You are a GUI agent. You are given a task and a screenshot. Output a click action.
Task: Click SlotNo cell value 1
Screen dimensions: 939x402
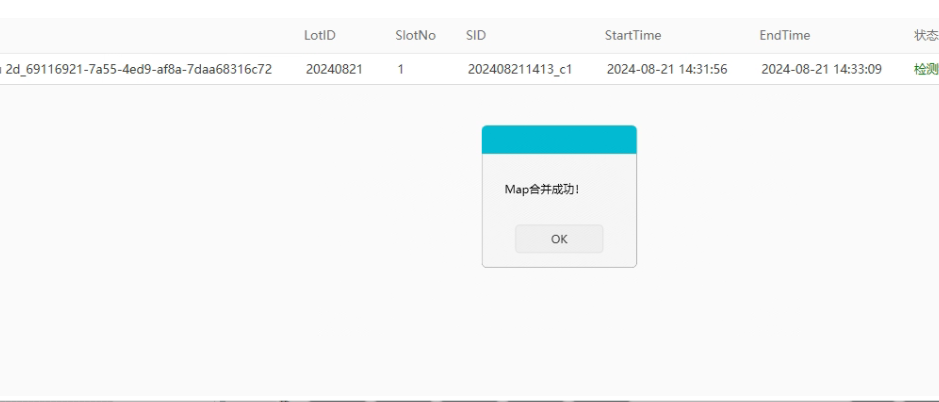coord(401,69)
